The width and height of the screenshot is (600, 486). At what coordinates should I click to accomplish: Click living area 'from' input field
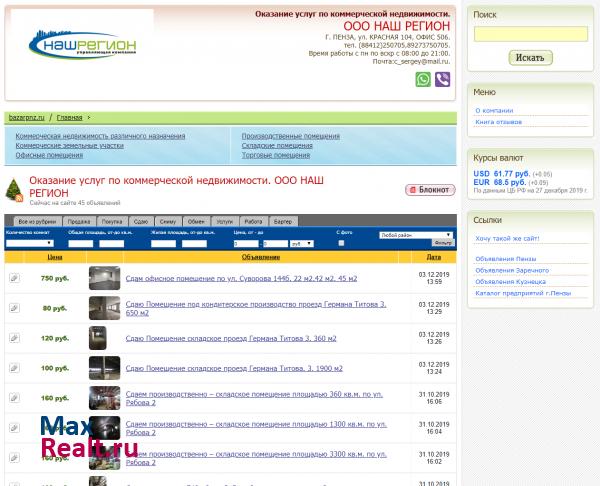pyautogui.click(x=163, y=244)
